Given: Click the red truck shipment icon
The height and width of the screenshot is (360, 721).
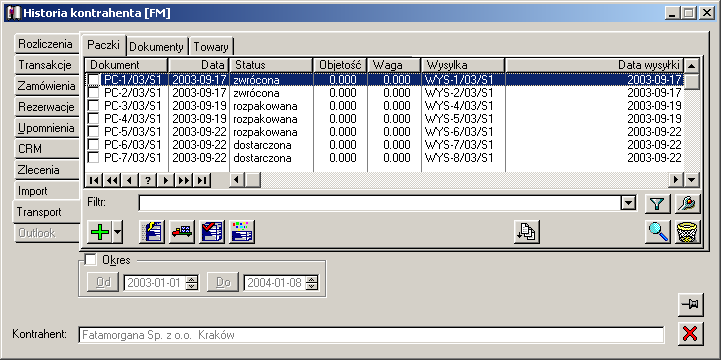Looking at the screenshot, I should (x=182, y=232).
